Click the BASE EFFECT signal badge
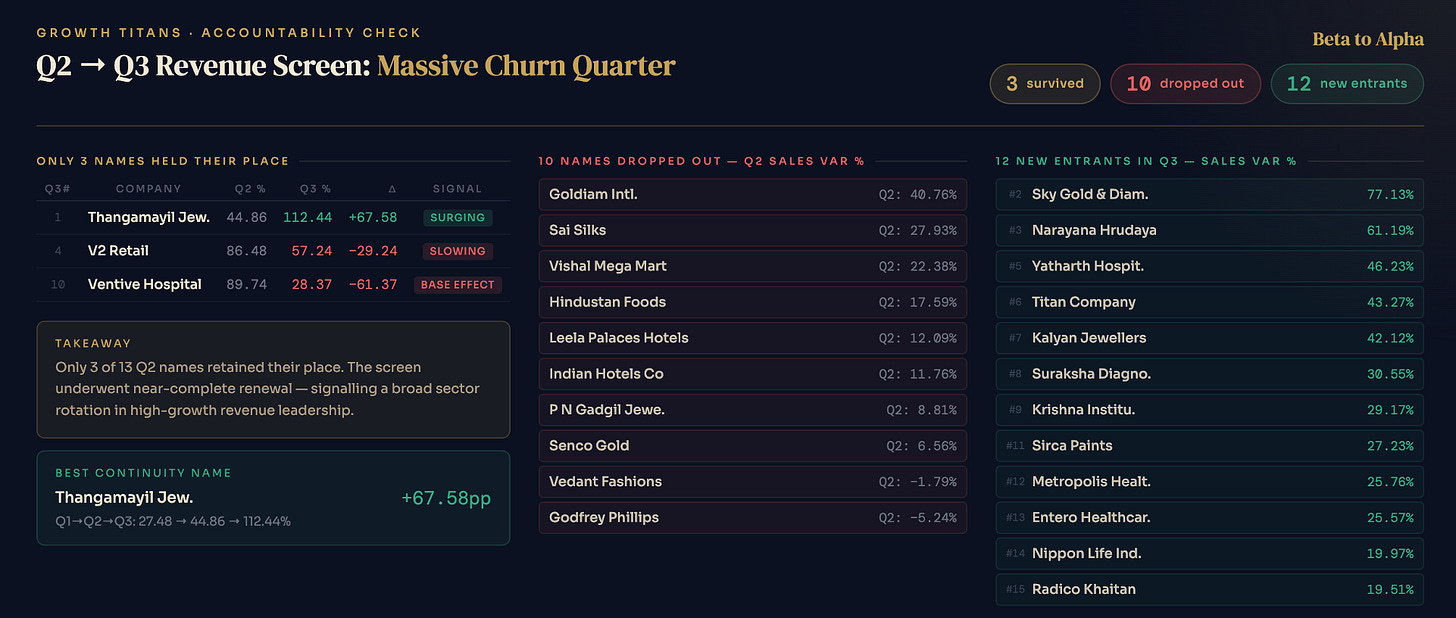The width and height of the screenshot is (1456, 618). tap(458, 285)
